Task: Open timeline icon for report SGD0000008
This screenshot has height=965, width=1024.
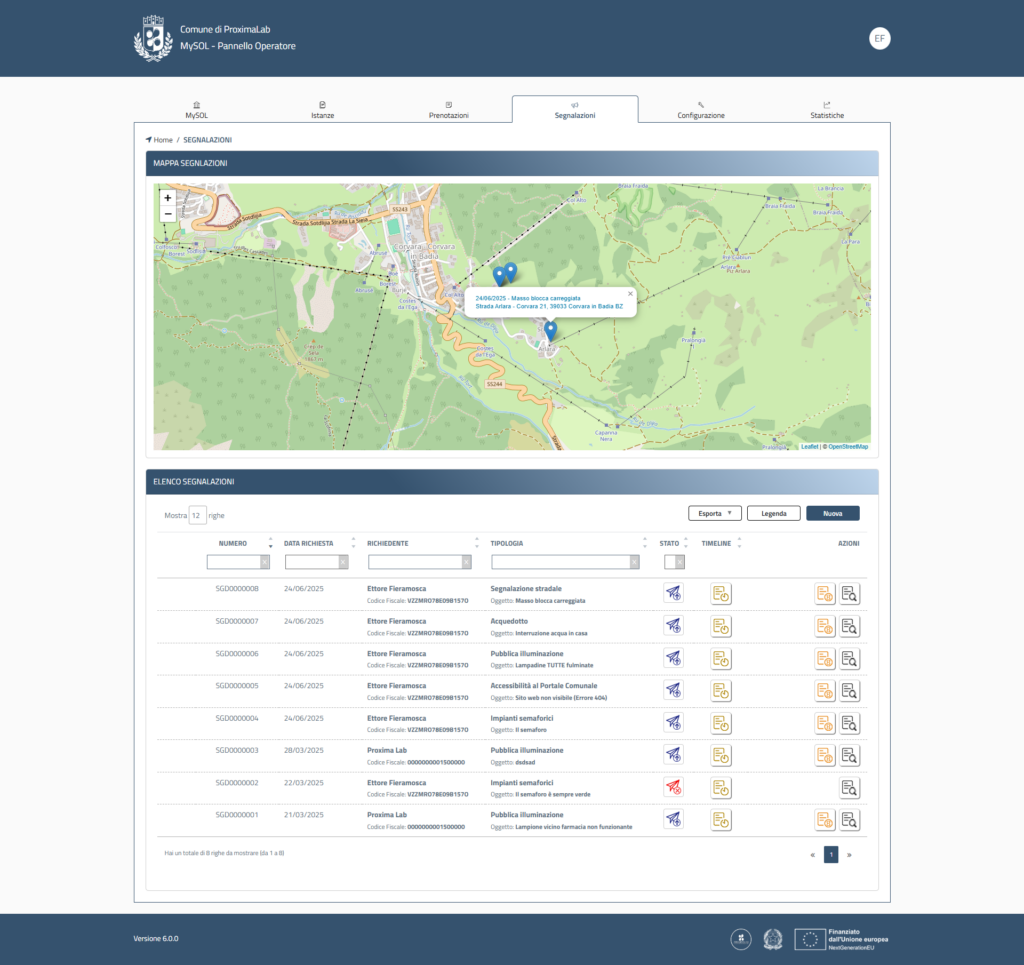Action: (721, 594)
